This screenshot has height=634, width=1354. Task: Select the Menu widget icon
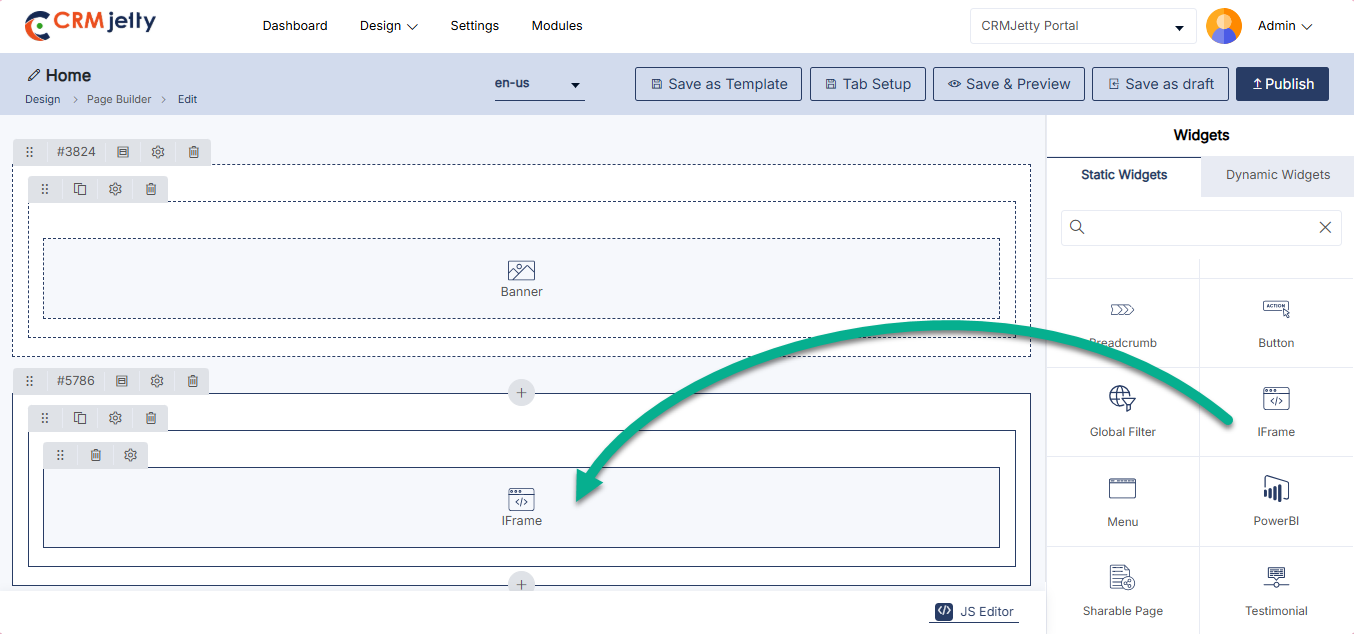click(1122, 489)
